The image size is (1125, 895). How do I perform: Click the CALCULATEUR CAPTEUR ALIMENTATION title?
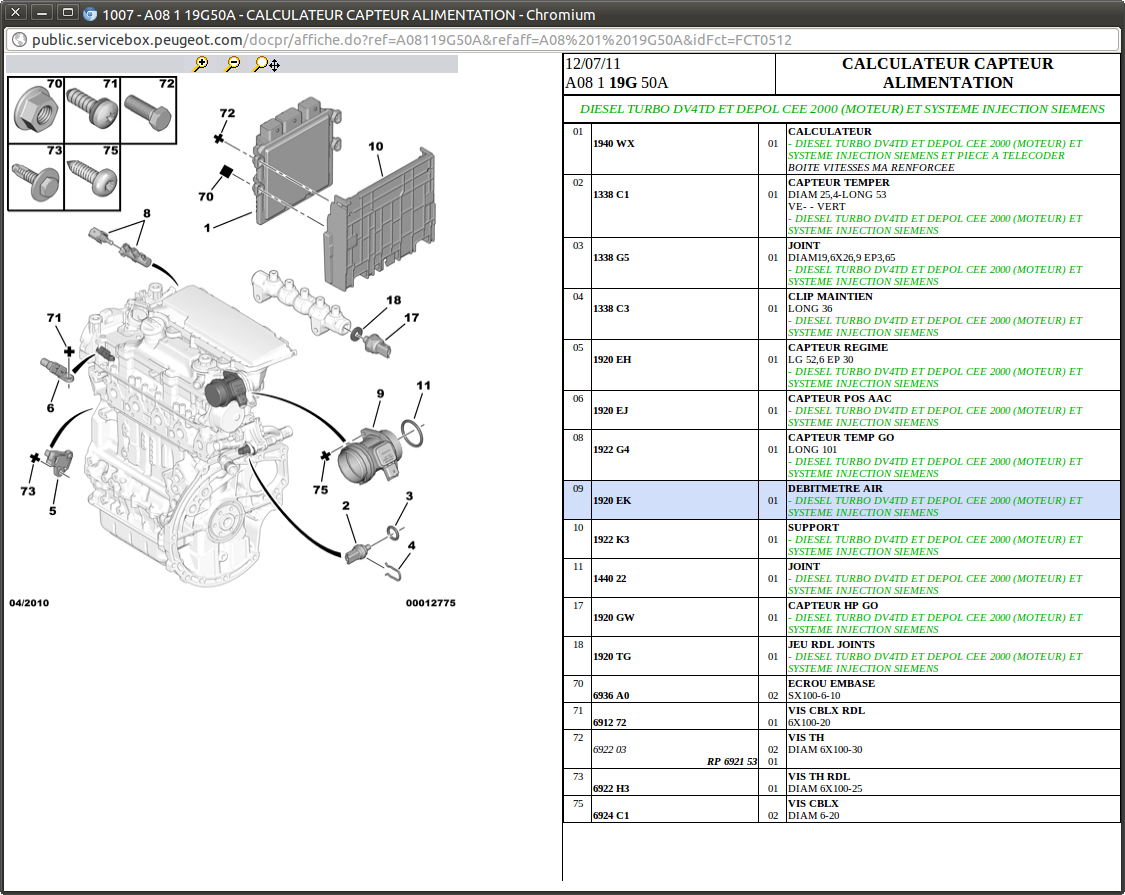point(948,73)
